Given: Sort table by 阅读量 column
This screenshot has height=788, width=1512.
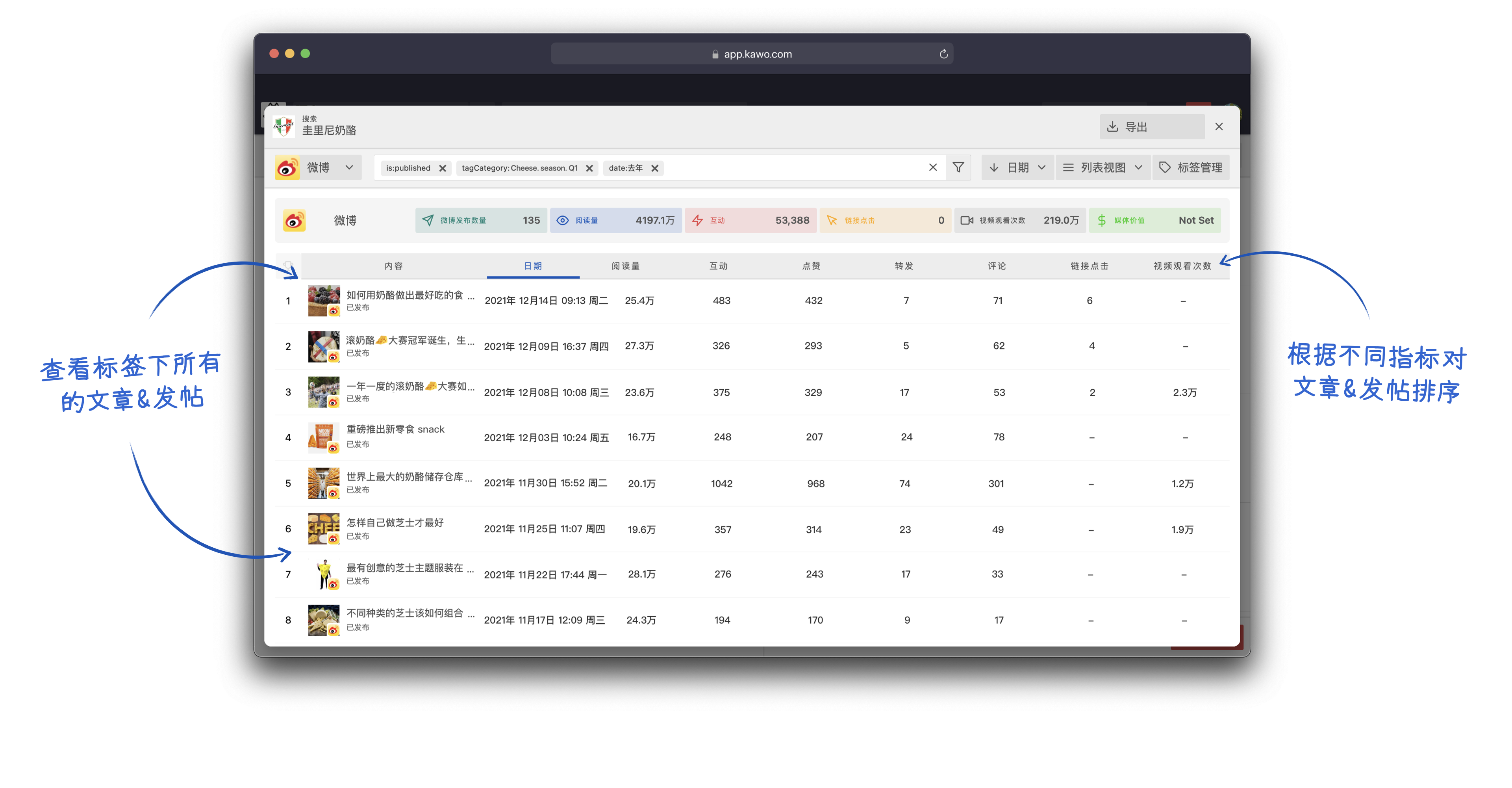Looking at the screenshot, I should pos(625,266).
